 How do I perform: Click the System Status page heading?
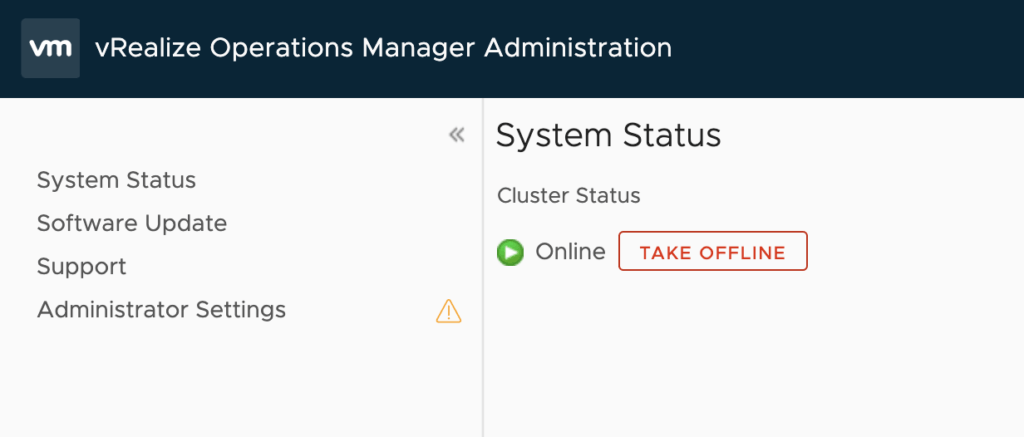coord(608,135)
